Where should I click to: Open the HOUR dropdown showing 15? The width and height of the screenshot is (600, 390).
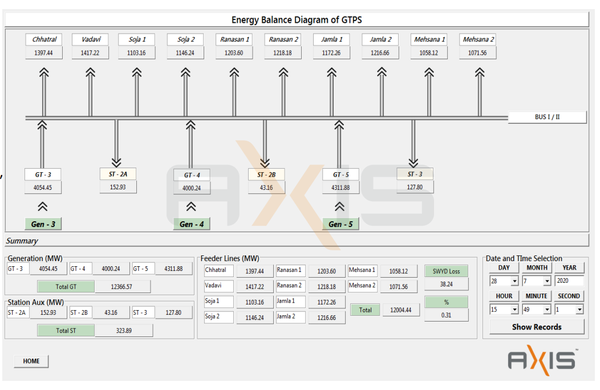coord(514,309)
